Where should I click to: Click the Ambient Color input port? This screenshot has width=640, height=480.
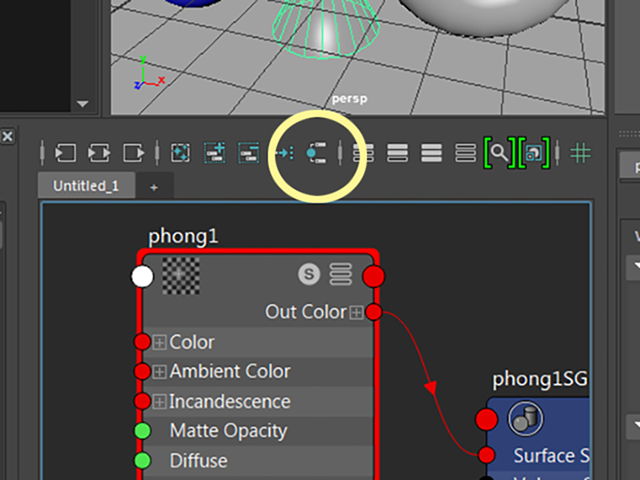pos(142,371)
